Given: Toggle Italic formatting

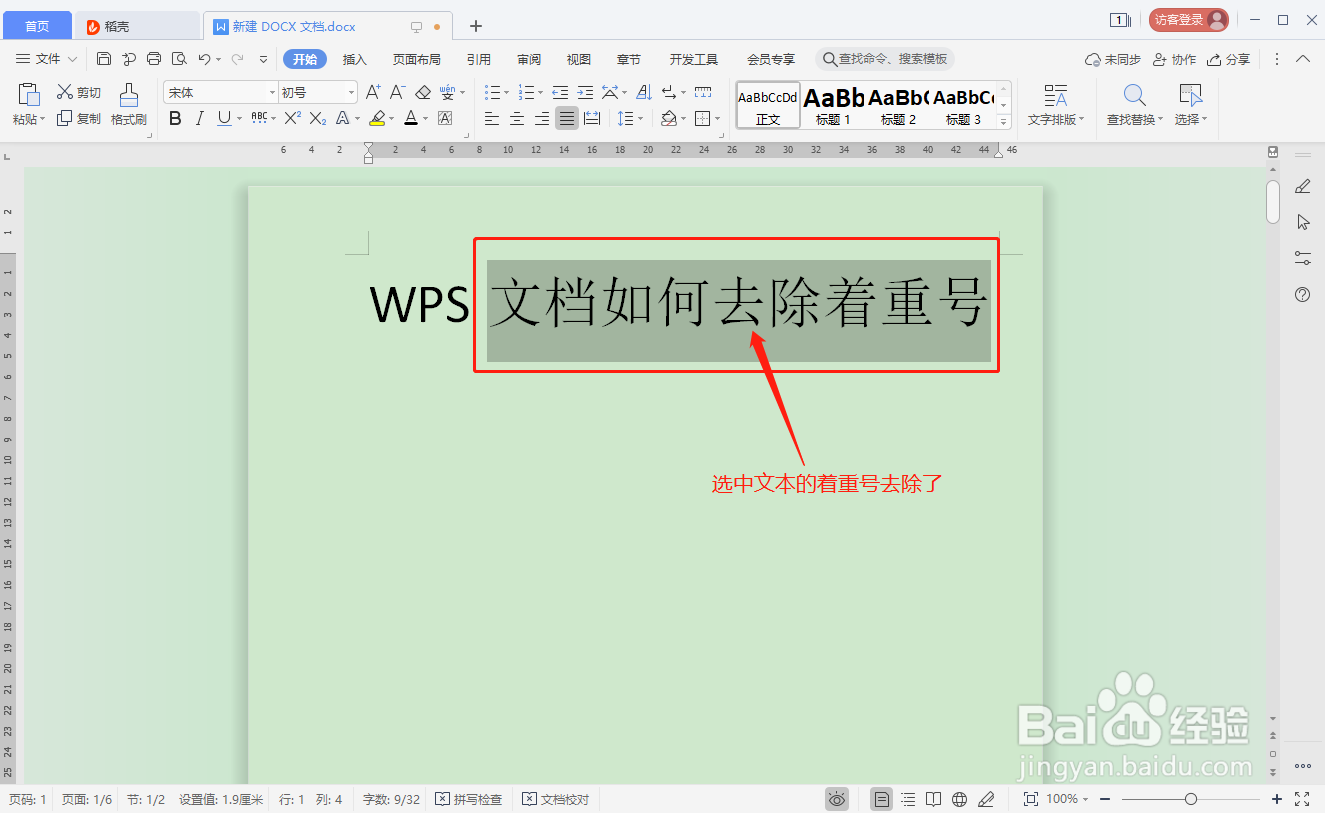Looking at the screenshot, I should (199, 118).
